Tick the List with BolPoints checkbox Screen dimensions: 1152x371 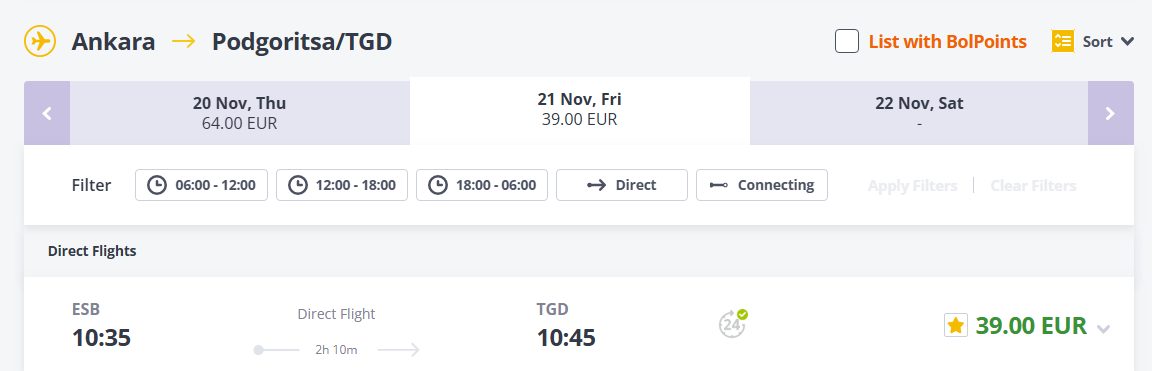847,41
